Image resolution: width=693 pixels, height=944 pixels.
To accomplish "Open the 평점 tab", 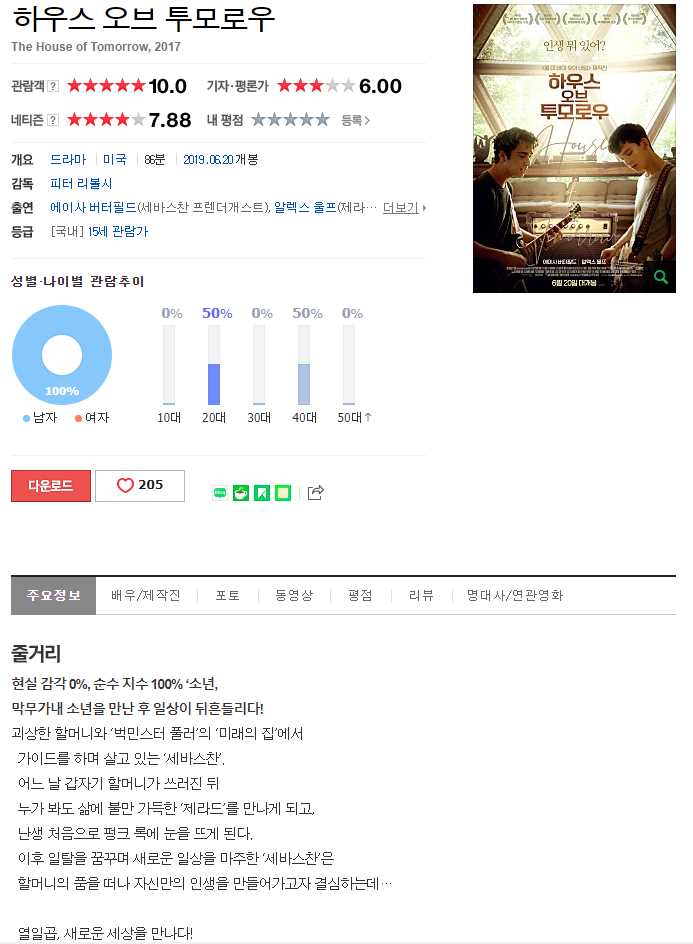I will (360, 595).
